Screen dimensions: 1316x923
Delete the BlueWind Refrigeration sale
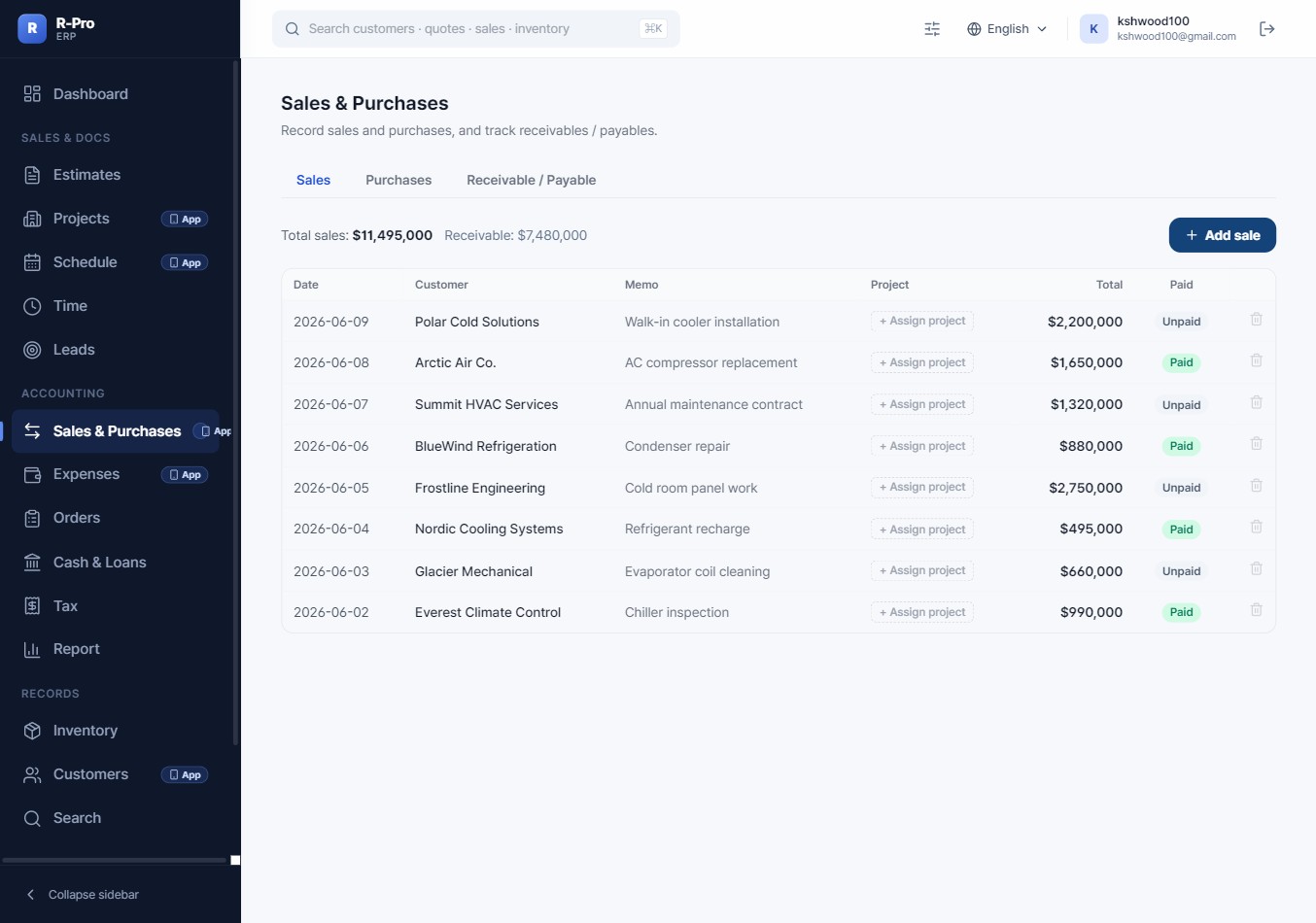1256,444
